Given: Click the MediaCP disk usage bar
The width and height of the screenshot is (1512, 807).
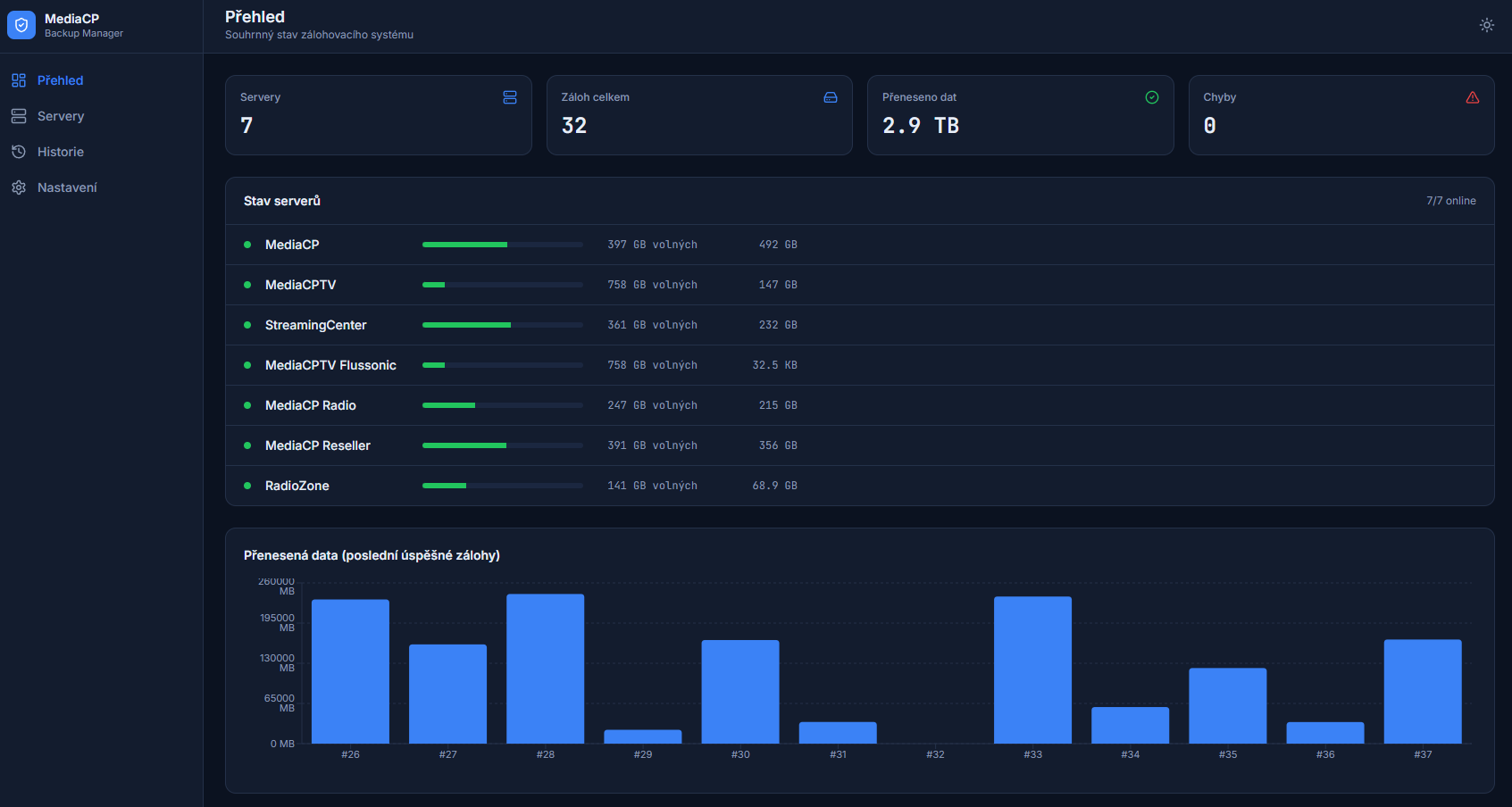Looking at the screenshot, I should [503, 245].
